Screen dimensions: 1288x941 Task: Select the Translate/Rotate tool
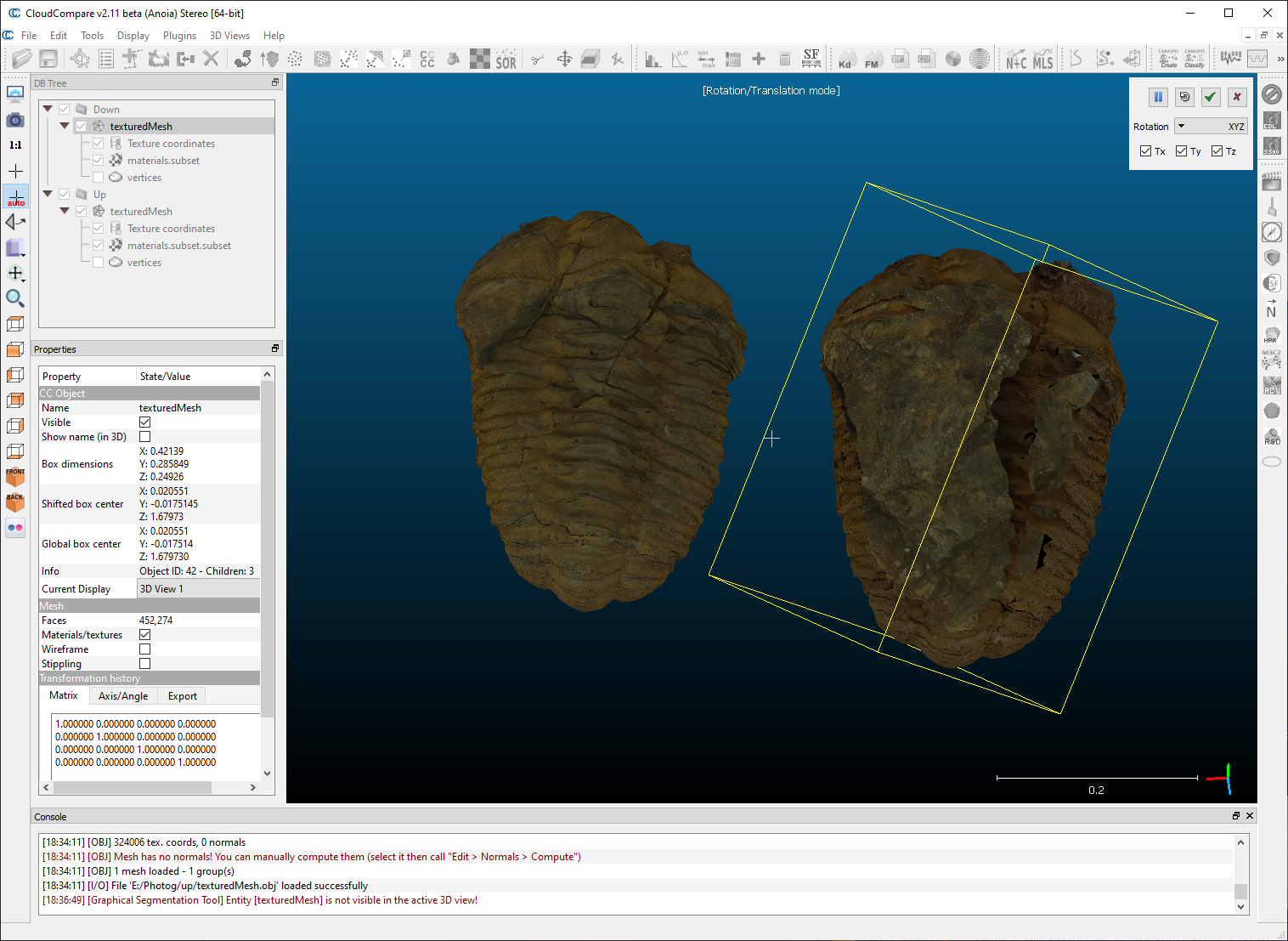(x=565, y=59)
